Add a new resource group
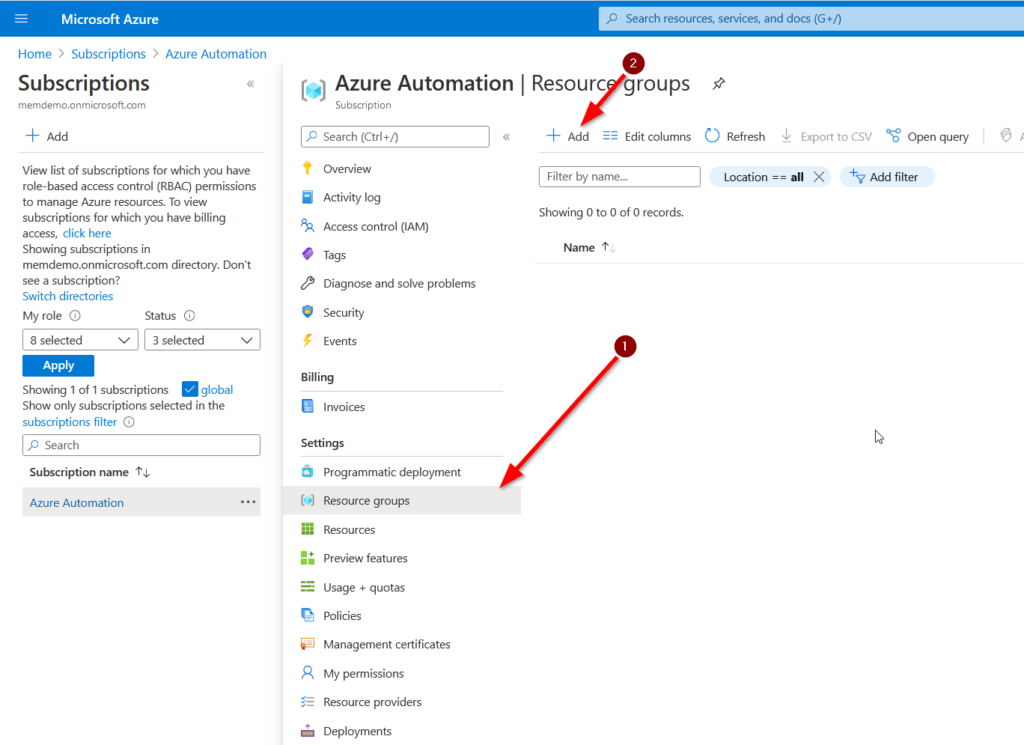The image size is (1024, 745). point(568,136)
